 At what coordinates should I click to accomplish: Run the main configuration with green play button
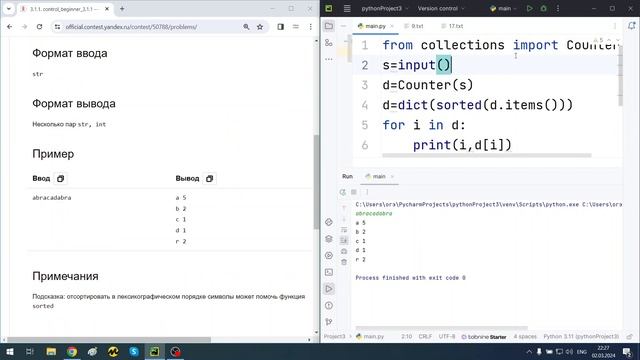(529, 8)
